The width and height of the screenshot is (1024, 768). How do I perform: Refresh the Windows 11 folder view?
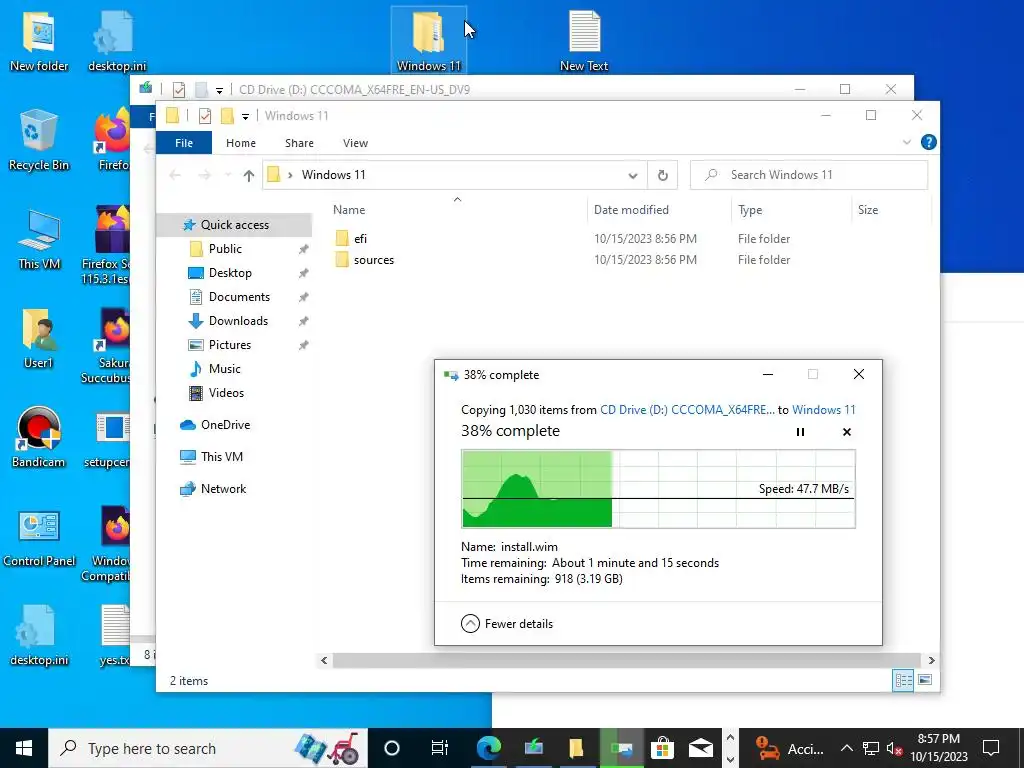pyautogui.click(x=662, y=175)
